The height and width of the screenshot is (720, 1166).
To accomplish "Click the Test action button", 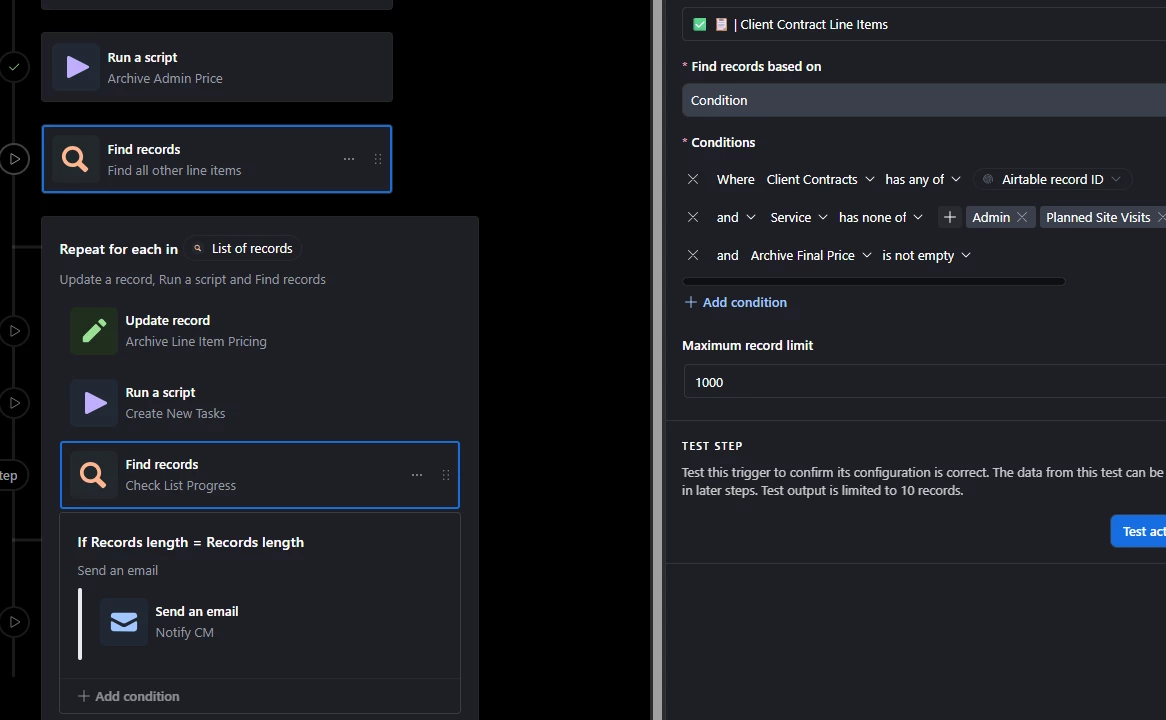I will [1138, 531].
